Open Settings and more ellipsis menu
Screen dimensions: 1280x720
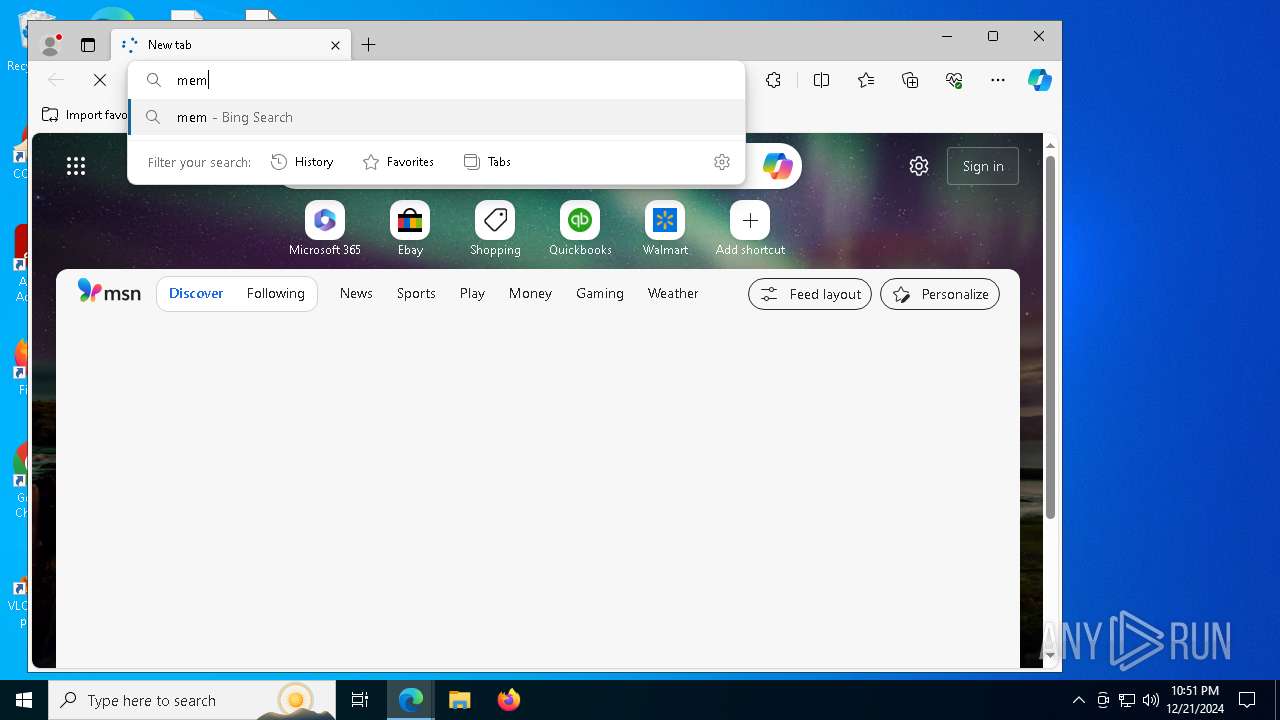pyautogui.click(x=998, y=80)
